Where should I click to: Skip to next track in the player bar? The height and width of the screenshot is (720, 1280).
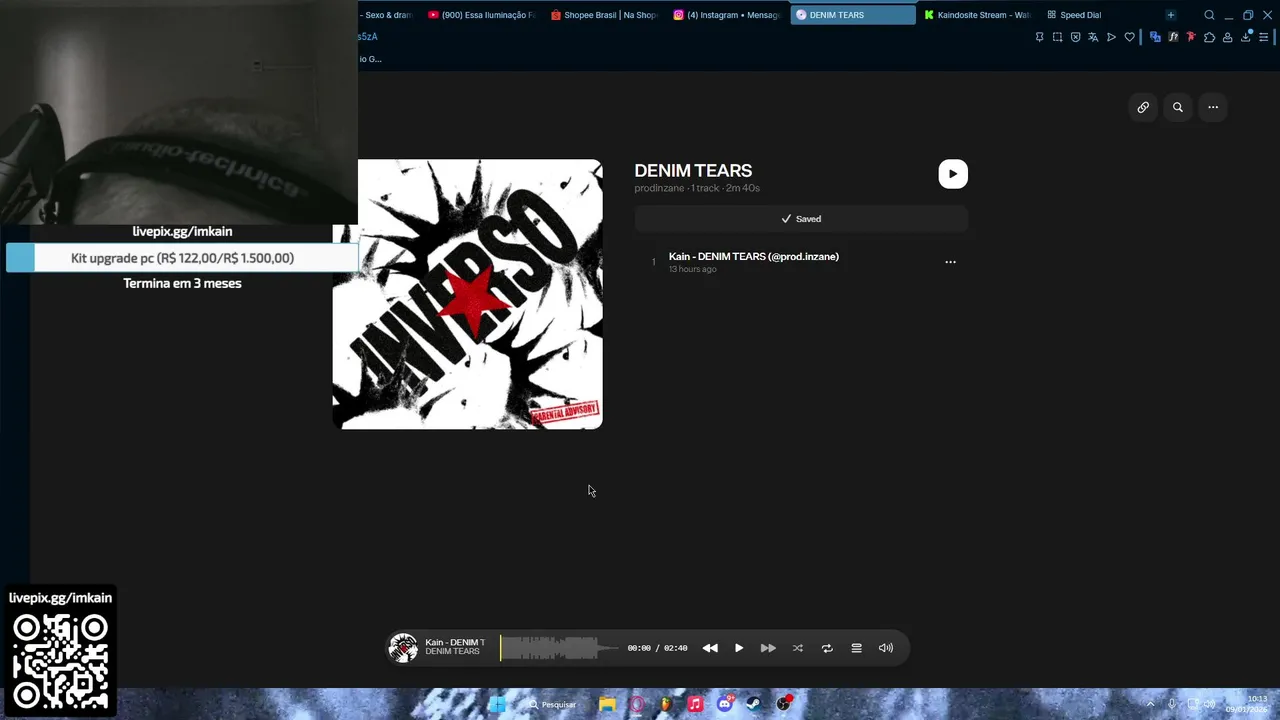768,648
